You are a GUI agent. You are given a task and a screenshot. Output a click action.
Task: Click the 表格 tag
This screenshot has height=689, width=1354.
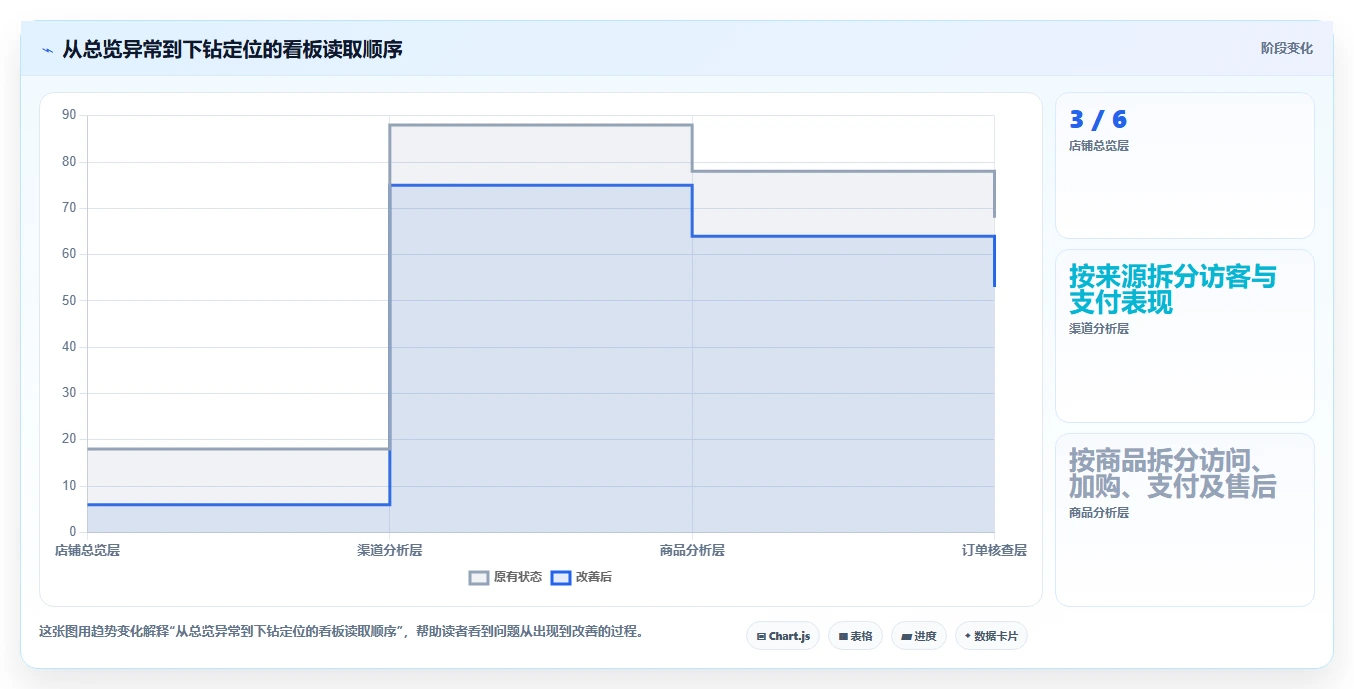[855, 636]
